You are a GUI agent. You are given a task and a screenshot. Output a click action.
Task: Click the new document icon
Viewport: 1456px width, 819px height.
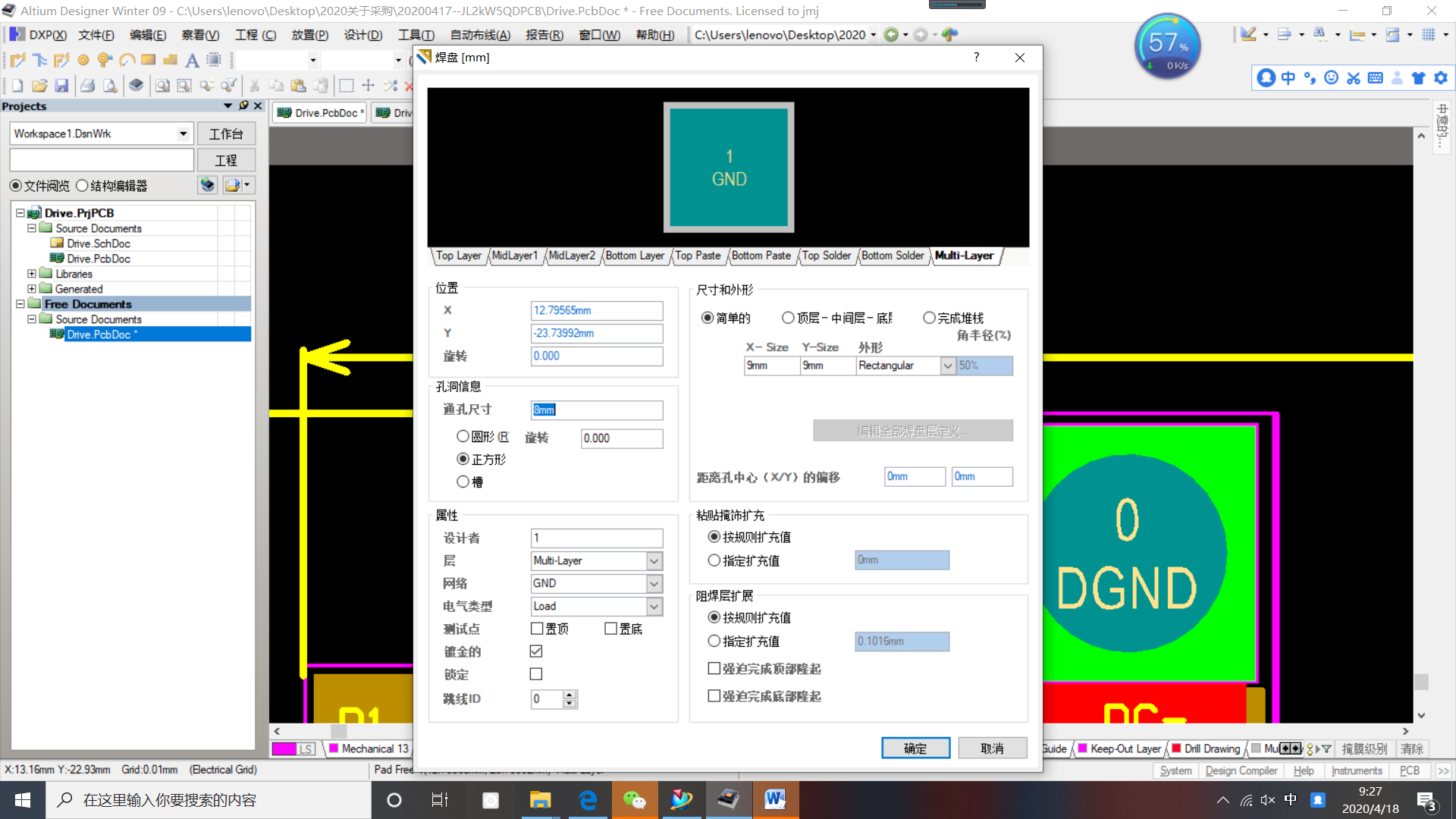click(x=17, y=86)
